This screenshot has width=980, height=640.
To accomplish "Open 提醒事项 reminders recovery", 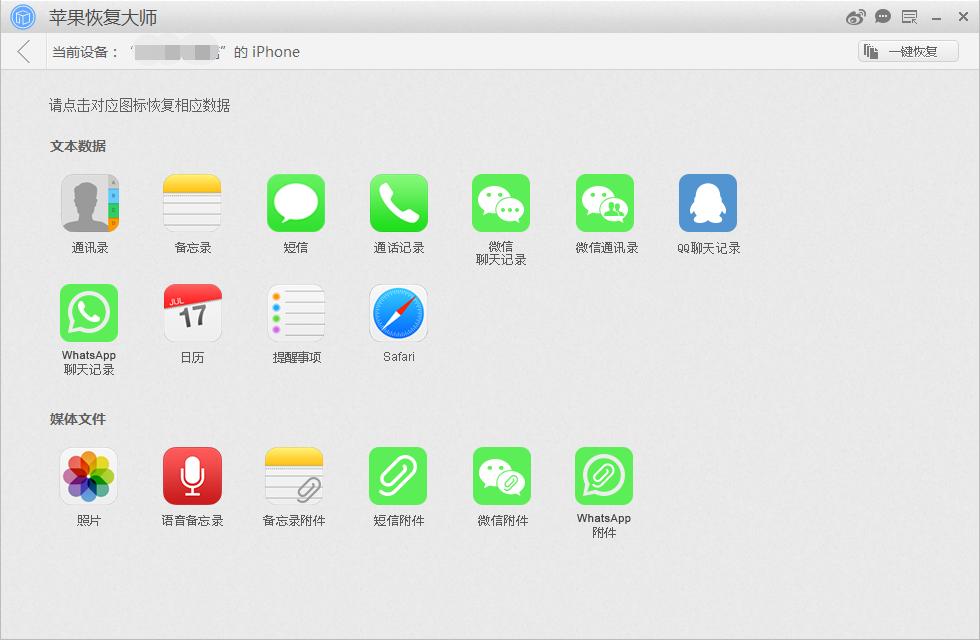I will 295,313.
